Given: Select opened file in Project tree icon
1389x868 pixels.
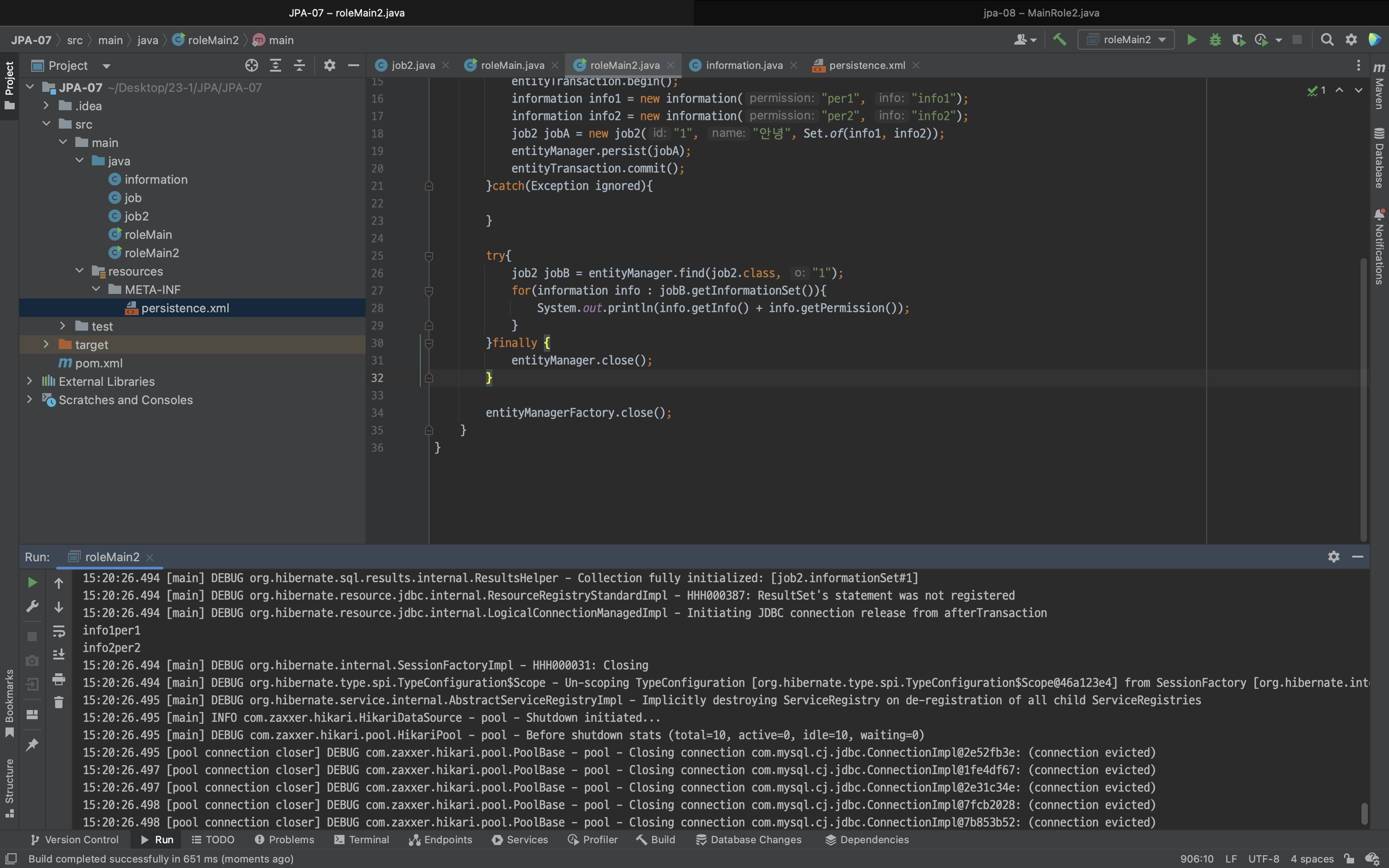Looking at the screenshot, I should [x=251, y=65].
